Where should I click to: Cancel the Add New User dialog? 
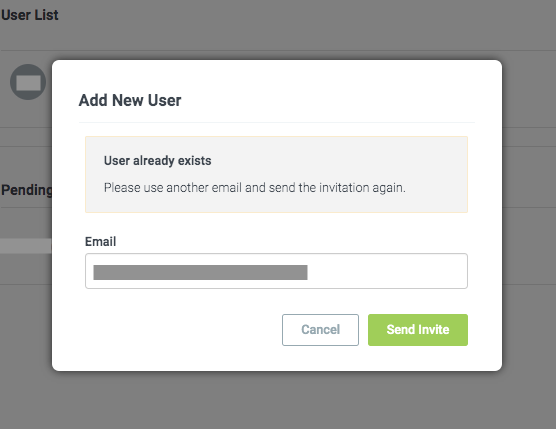point(320,330)
